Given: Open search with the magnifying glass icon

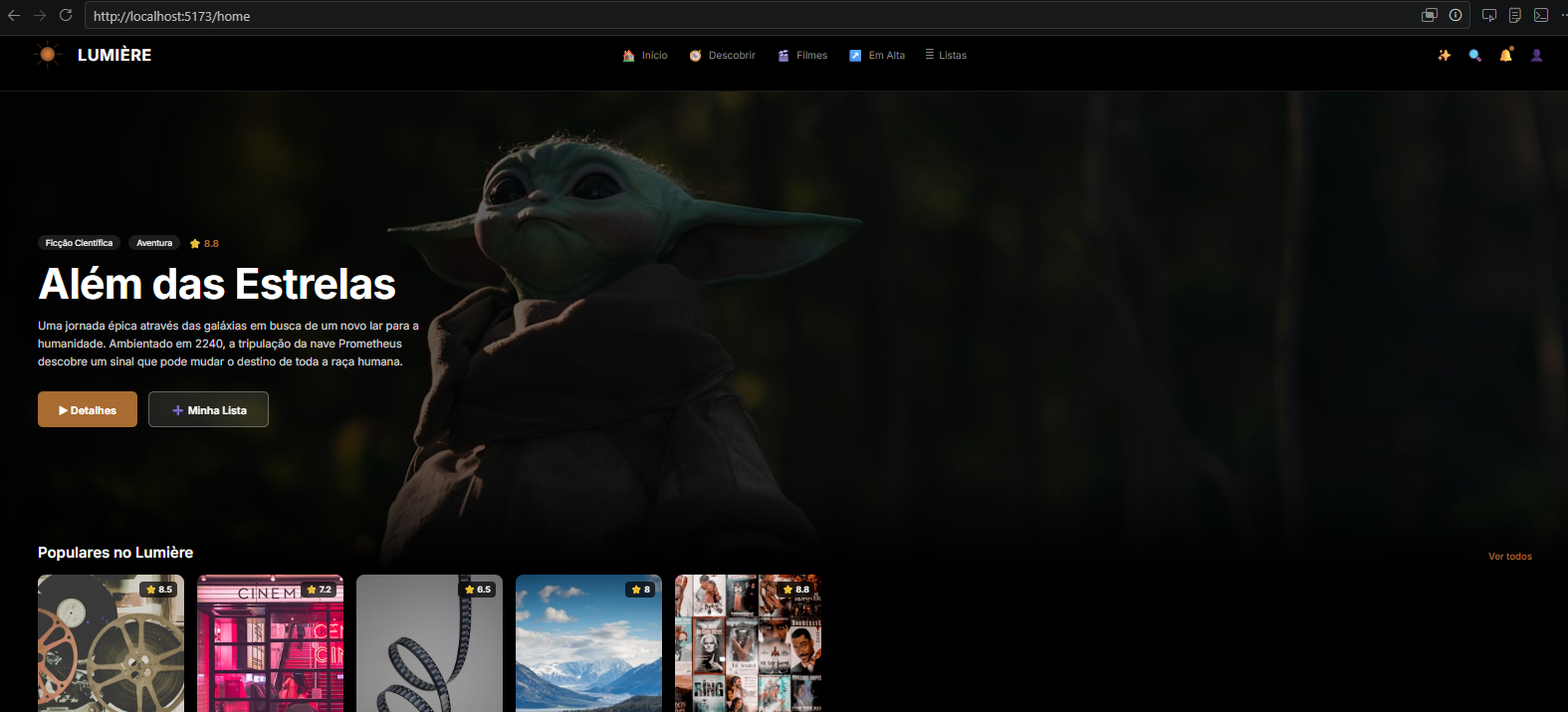Looking at the screenshot, I should click(x=1475, y=56).
